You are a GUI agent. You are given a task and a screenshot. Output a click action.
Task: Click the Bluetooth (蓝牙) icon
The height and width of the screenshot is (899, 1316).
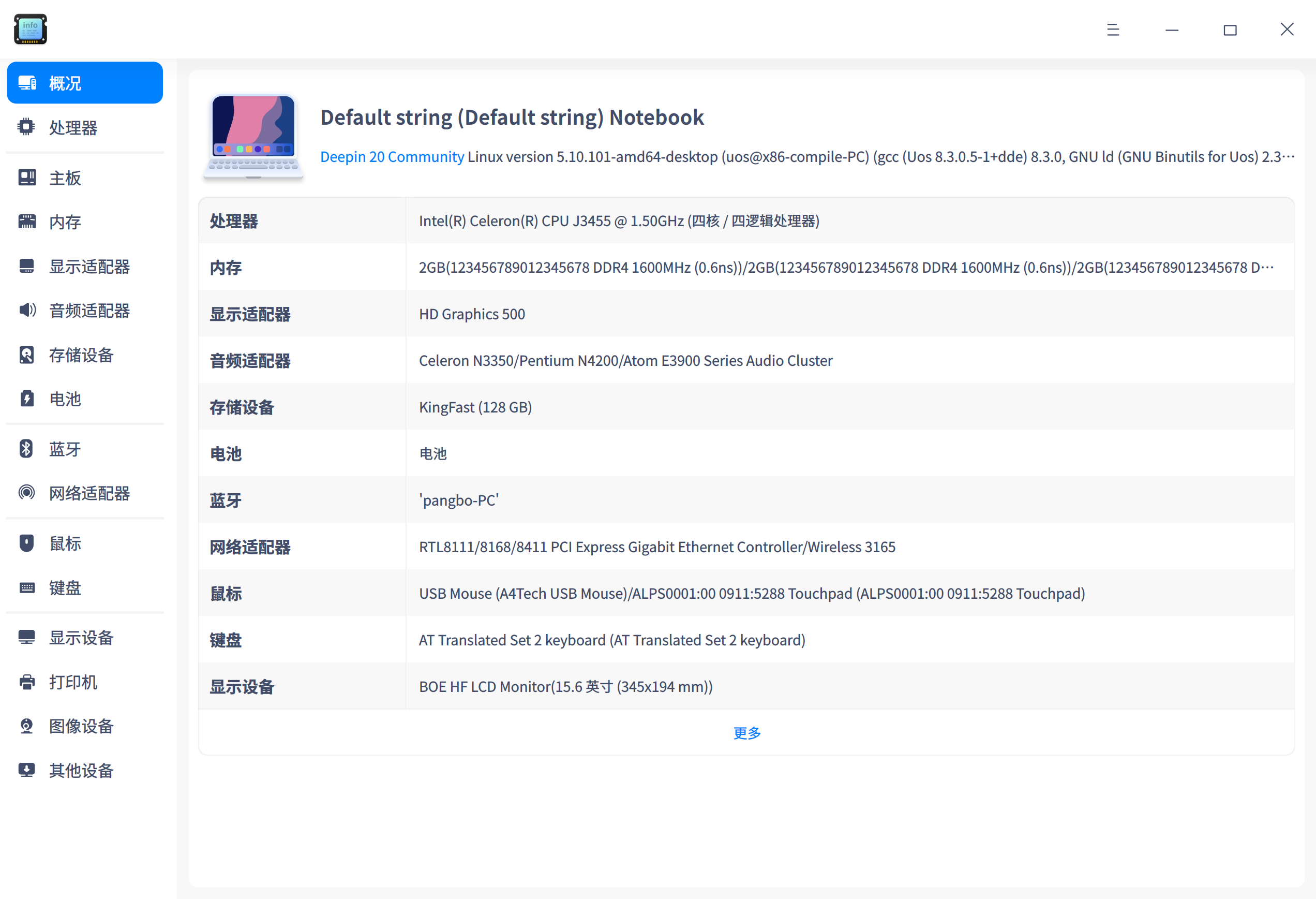pyautogui.click(x=26, y=449)
